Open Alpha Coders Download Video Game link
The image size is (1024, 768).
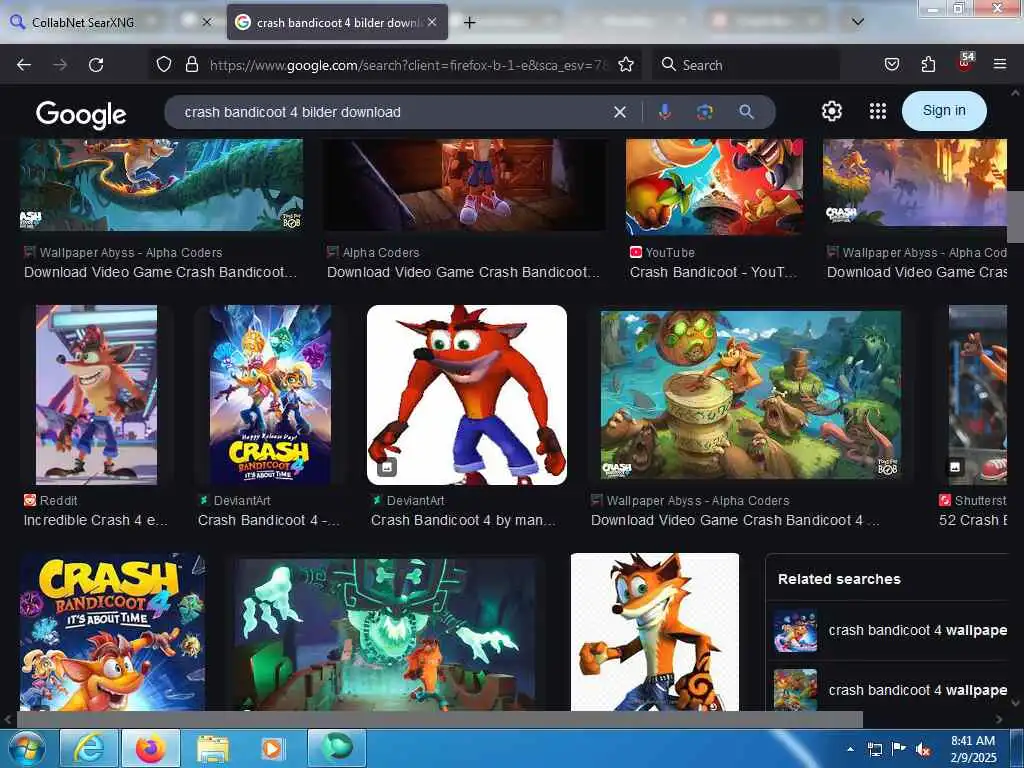(x=463, y=272)
